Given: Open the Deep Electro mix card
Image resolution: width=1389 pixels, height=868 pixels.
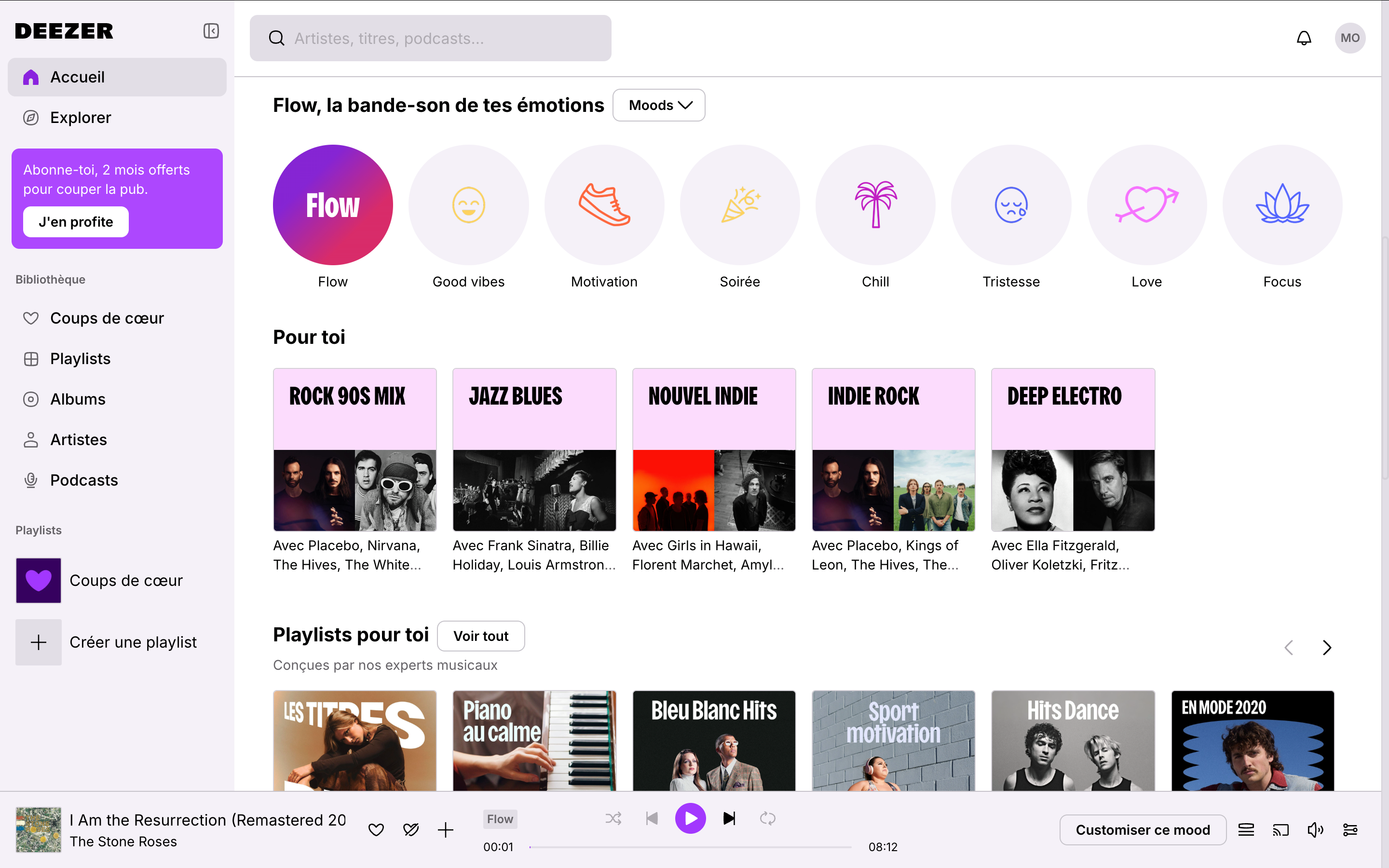Looking at the screenshot, I should (x=1073, y=449).
